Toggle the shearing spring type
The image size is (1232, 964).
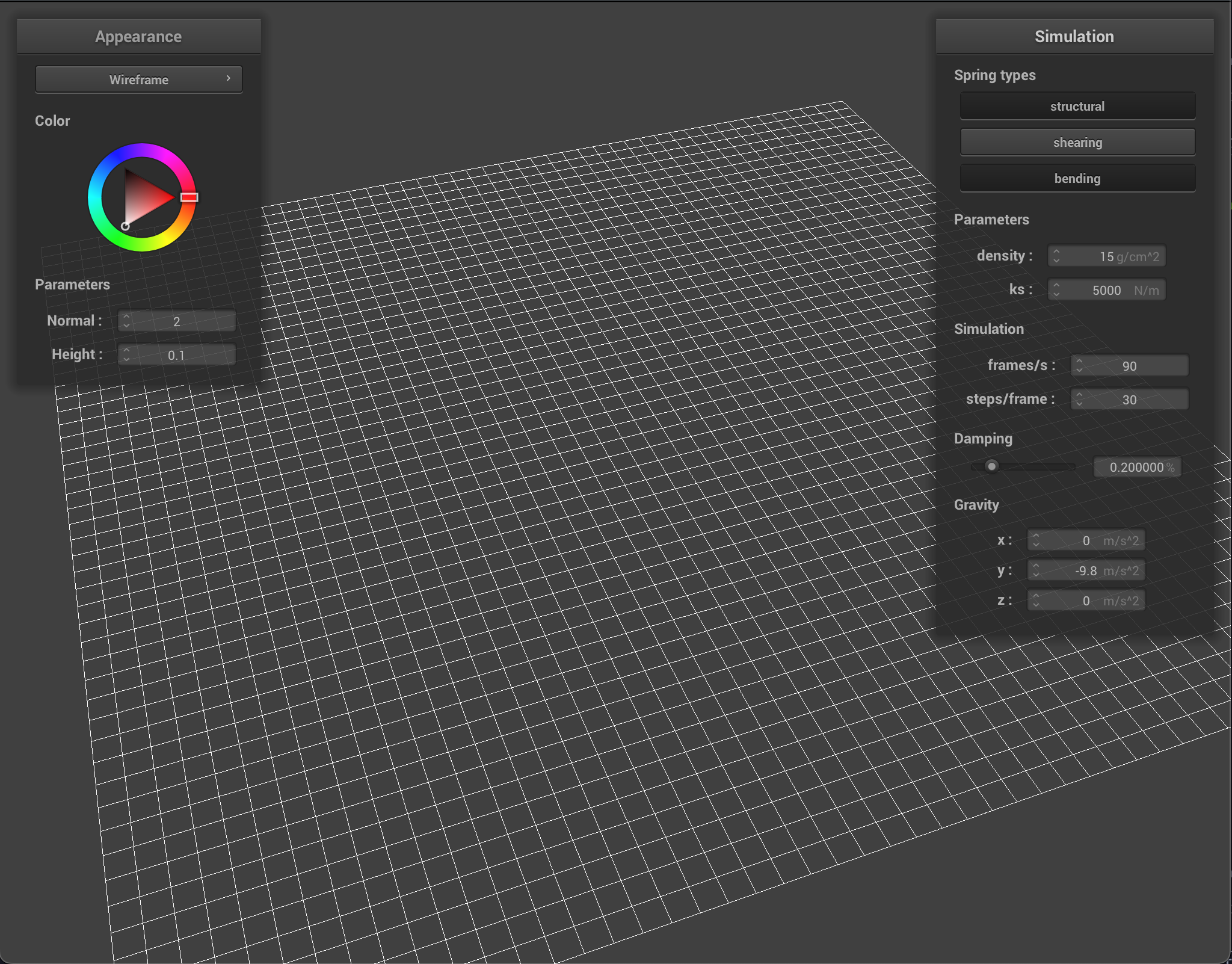(1077, 143)
